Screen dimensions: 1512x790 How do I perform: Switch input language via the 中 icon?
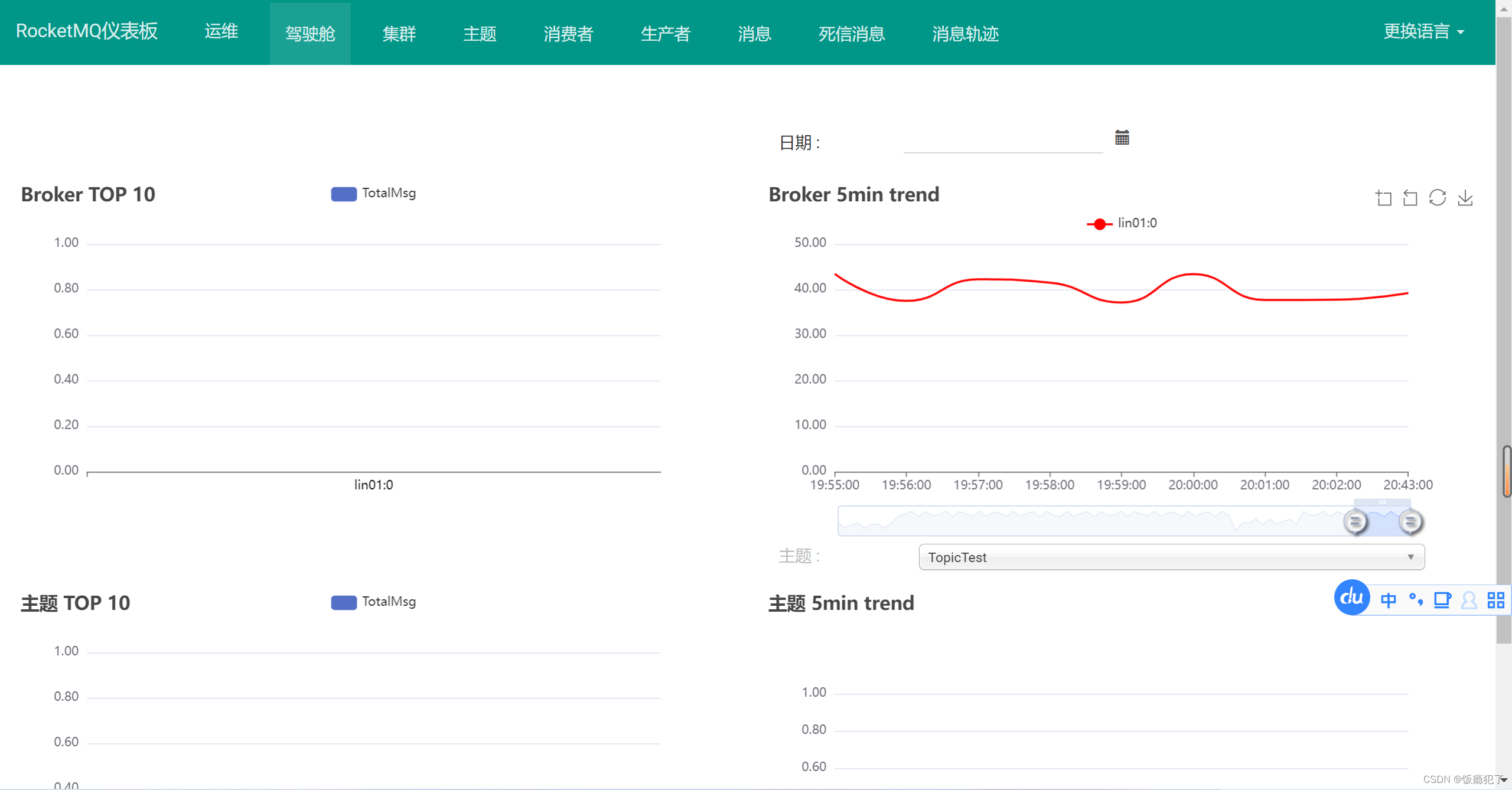1388,600
